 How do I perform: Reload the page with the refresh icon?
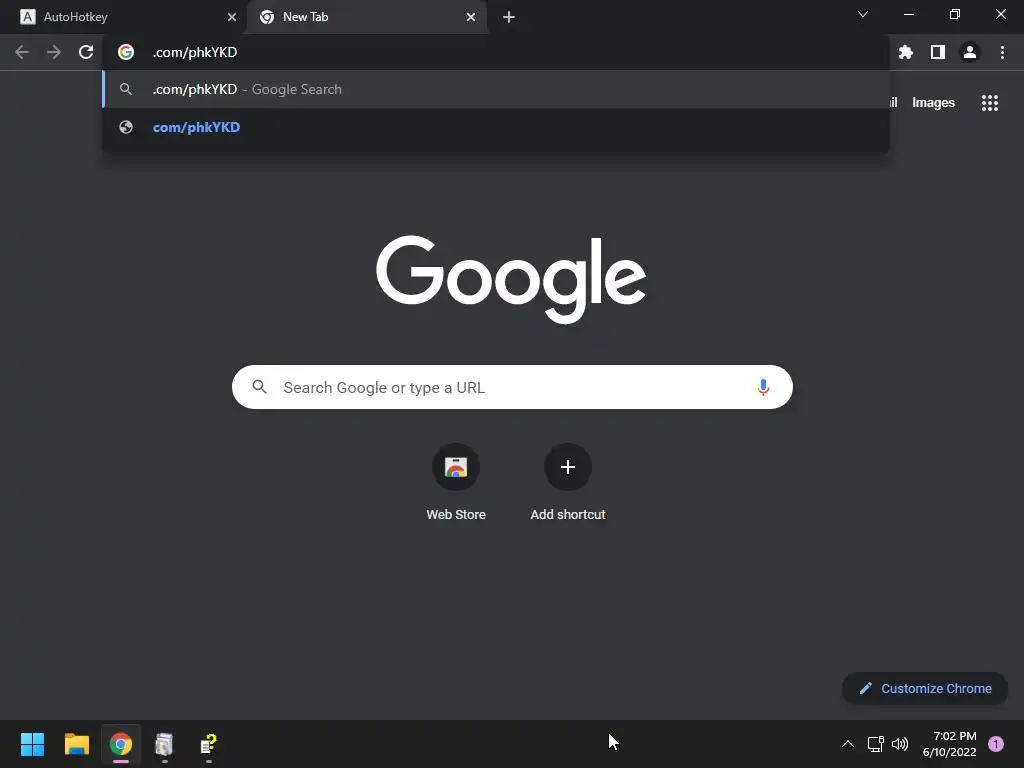coord(86,52)
